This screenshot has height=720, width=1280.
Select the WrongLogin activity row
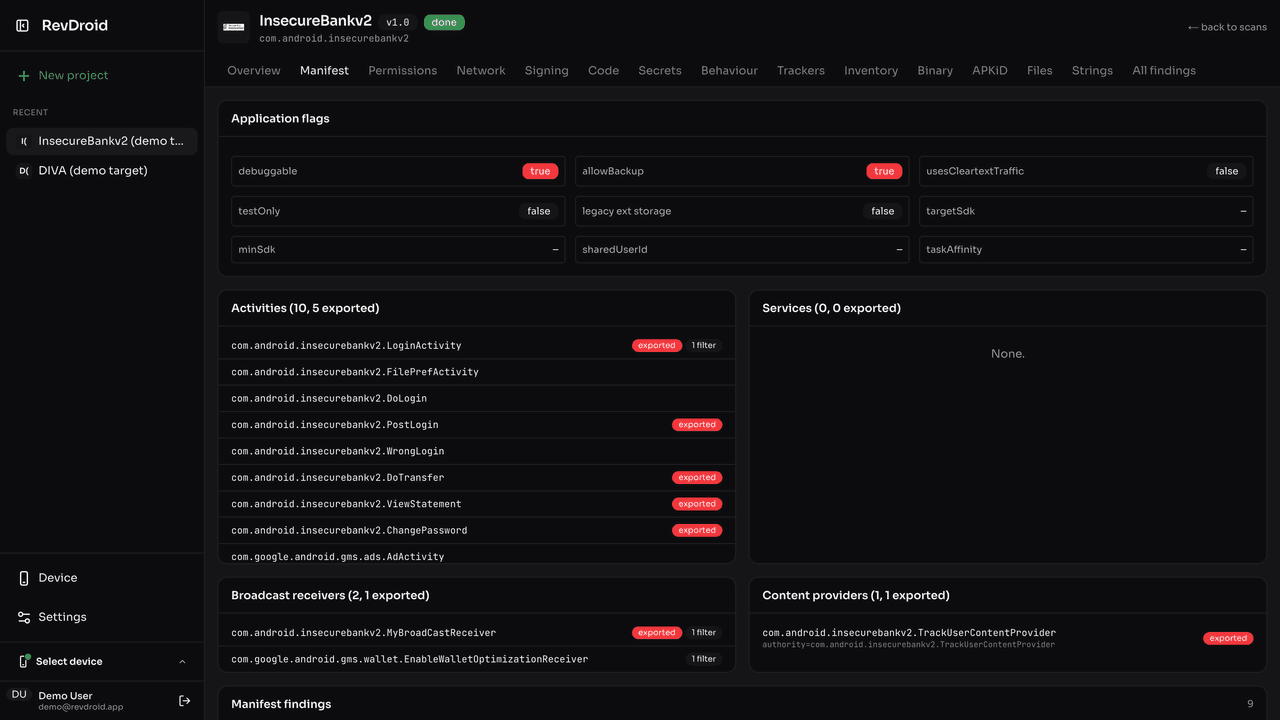(477, 451)
